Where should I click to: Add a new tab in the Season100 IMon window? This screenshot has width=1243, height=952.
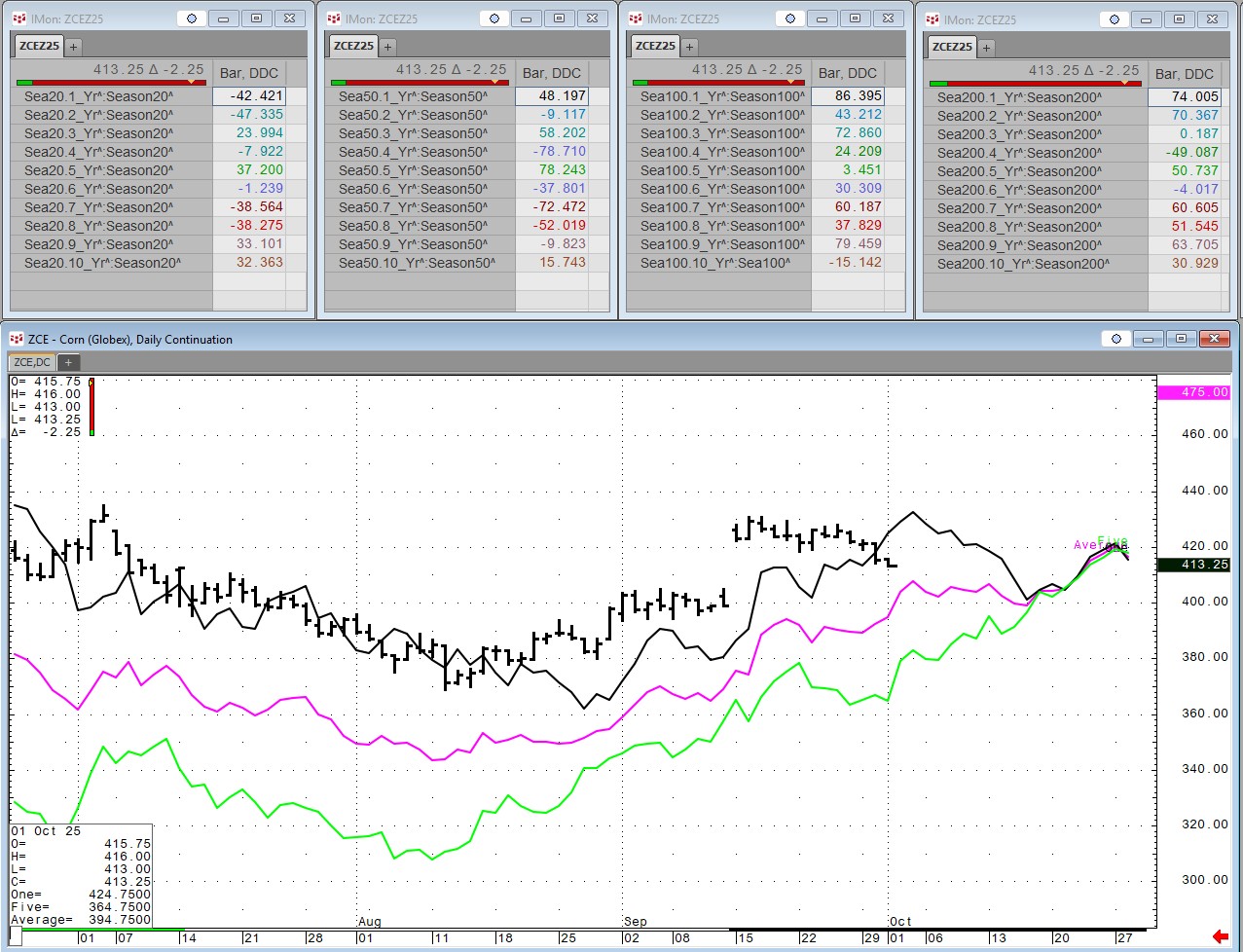689,47
